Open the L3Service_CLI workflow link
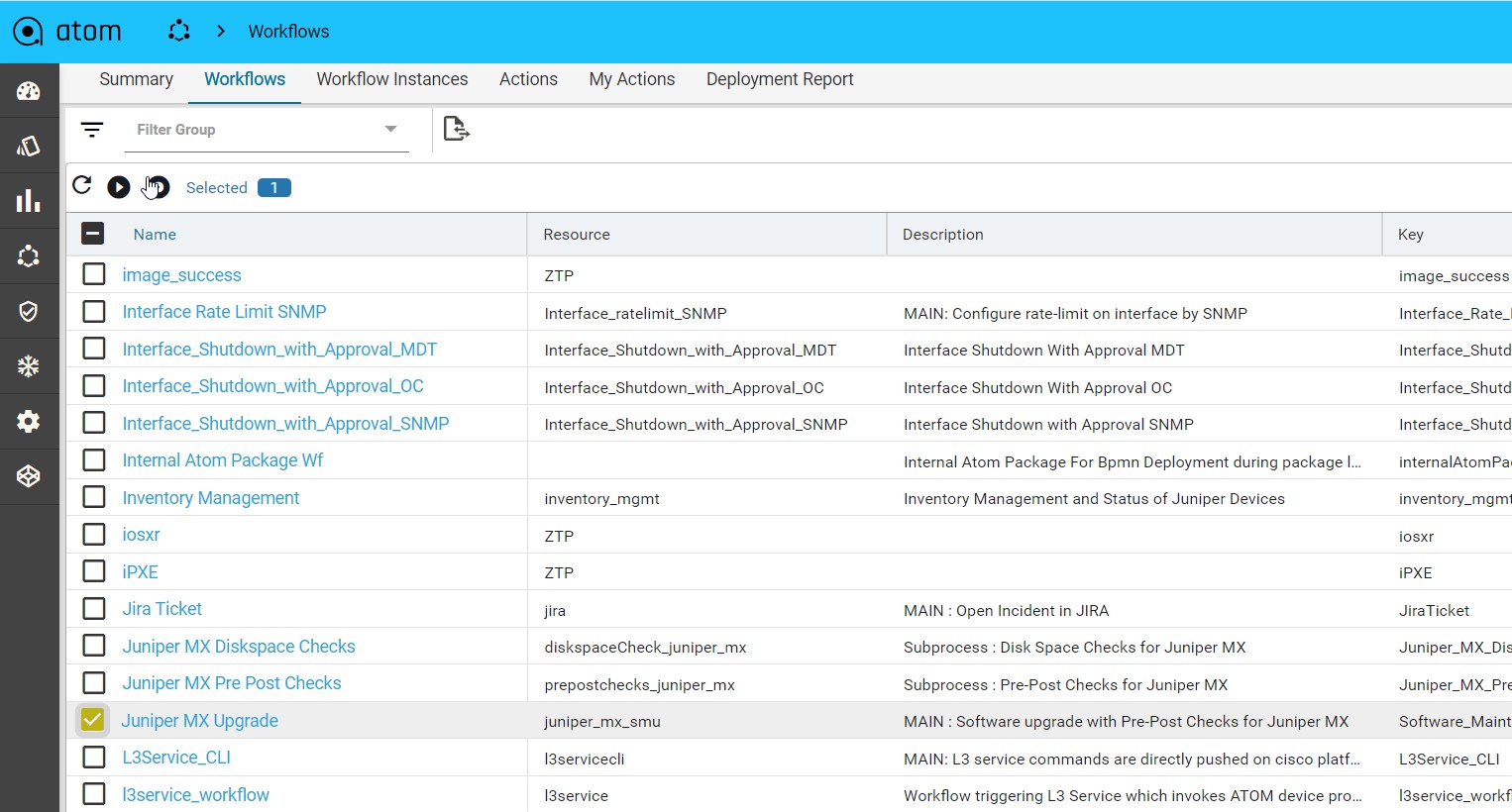The image size is (1512, 812). click(176, 758)
